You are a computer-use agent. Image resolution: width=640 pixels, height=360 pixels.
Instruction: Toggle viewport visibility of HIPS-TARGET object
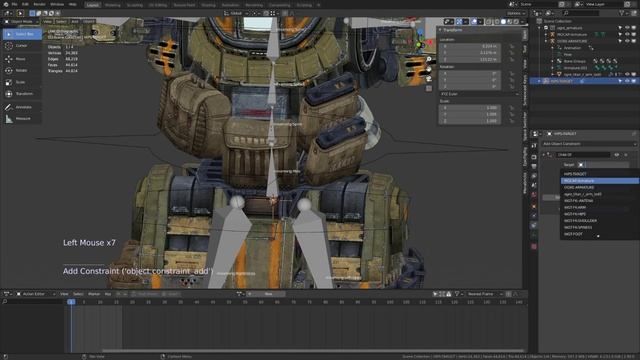[x=627, y=81]
